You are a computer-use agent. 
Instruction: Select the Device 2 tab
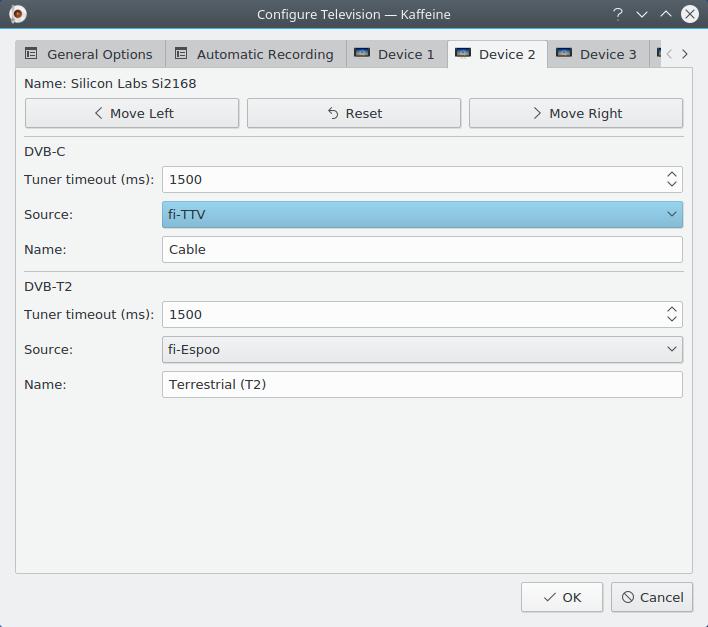click(497, 54)
